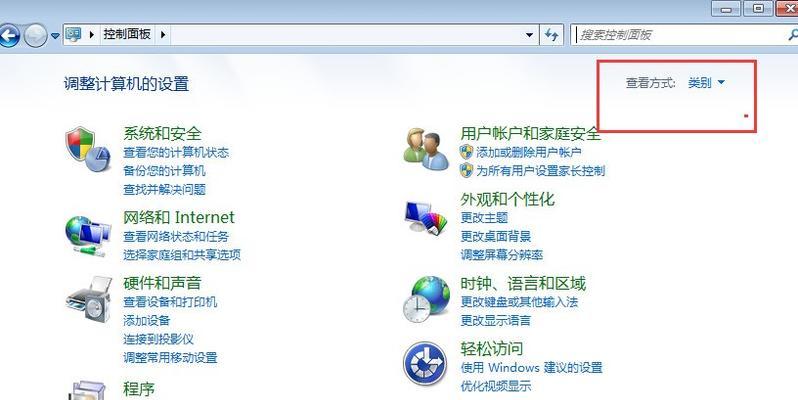Focus the 搜索控制面板 search box
The image size is (798, 400).
pyautogui.click(x=681, y=35)
